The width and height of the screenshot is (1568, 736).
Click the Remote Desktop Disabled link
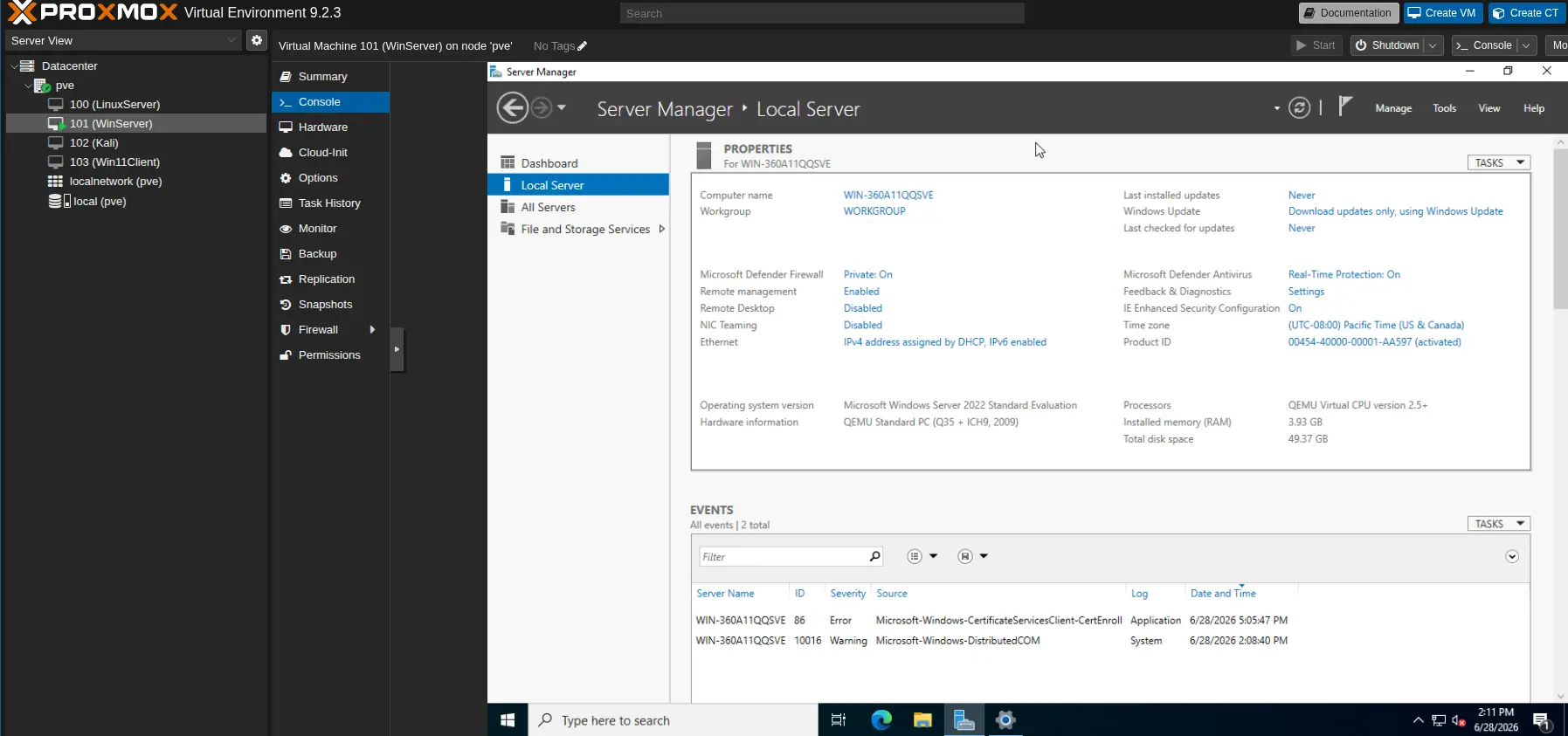tap(863, 308)
